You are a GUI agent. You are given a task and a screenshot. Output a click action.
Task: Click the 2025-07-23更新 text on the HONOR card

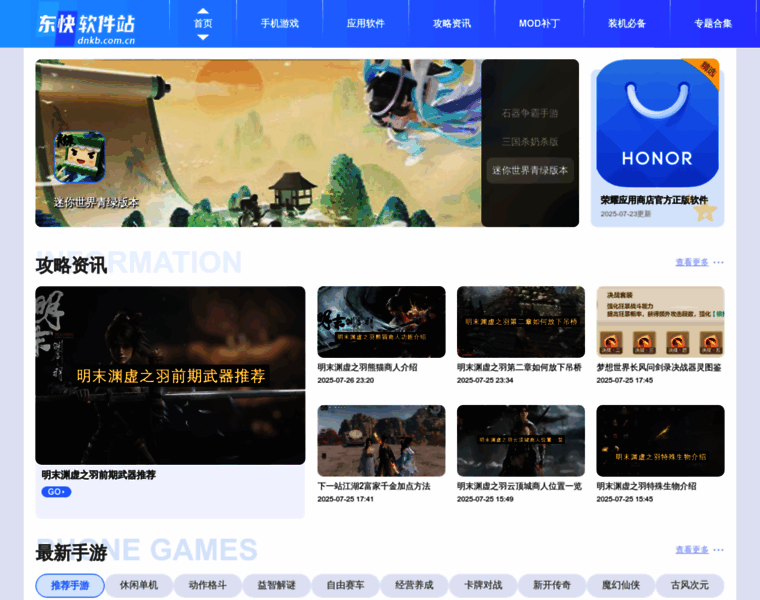(625, 214)
